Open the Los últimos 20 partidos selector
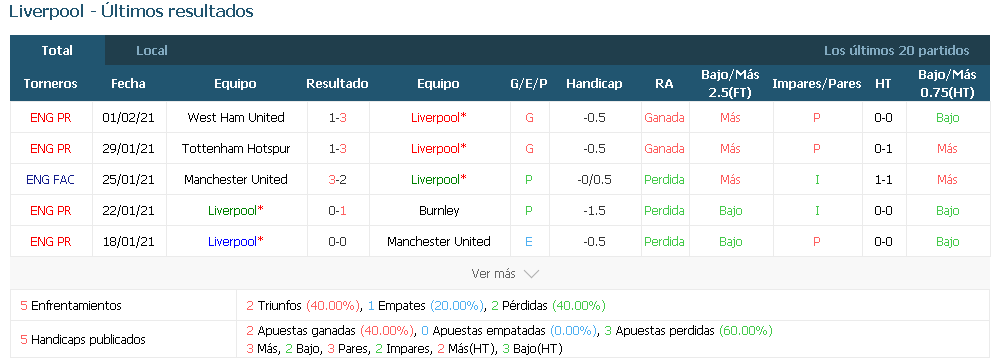998x364 pixels. (x=896, y=51)
